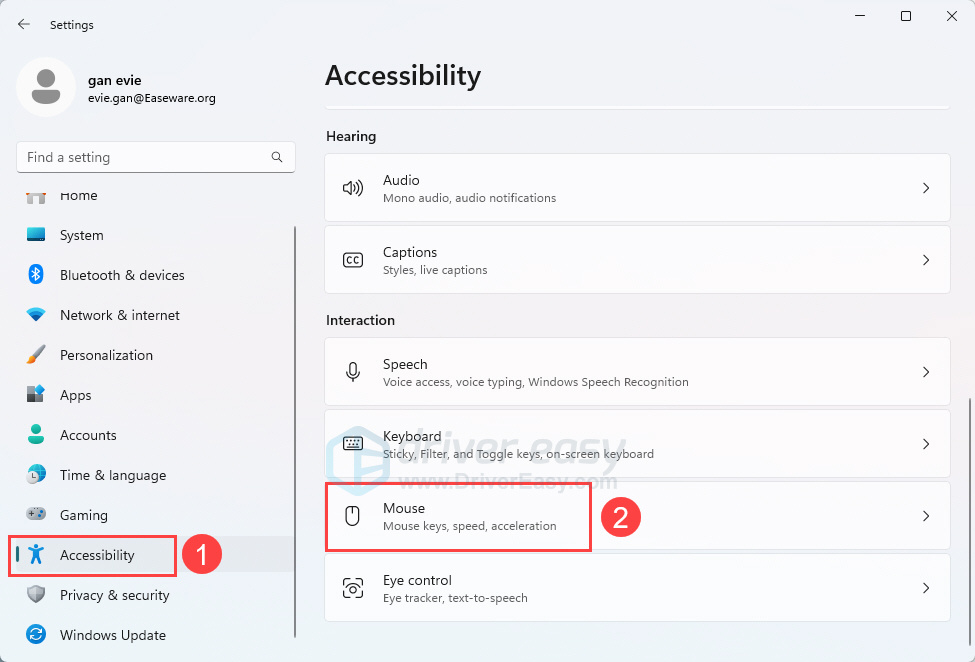This screenshot has height=662, width=975.
Task: Click the Eye control icon
Action: coord(352,587)
